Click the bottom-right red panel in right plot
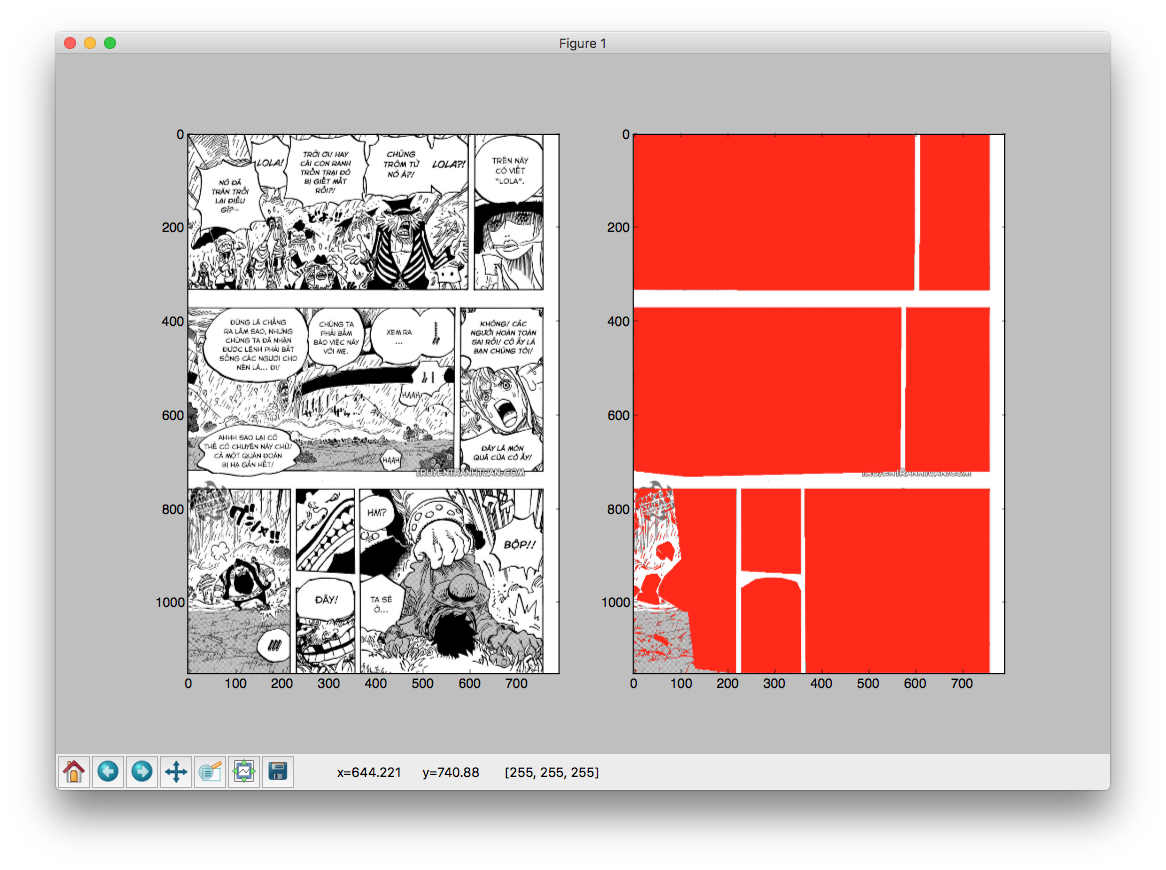 tap(895, 580)
